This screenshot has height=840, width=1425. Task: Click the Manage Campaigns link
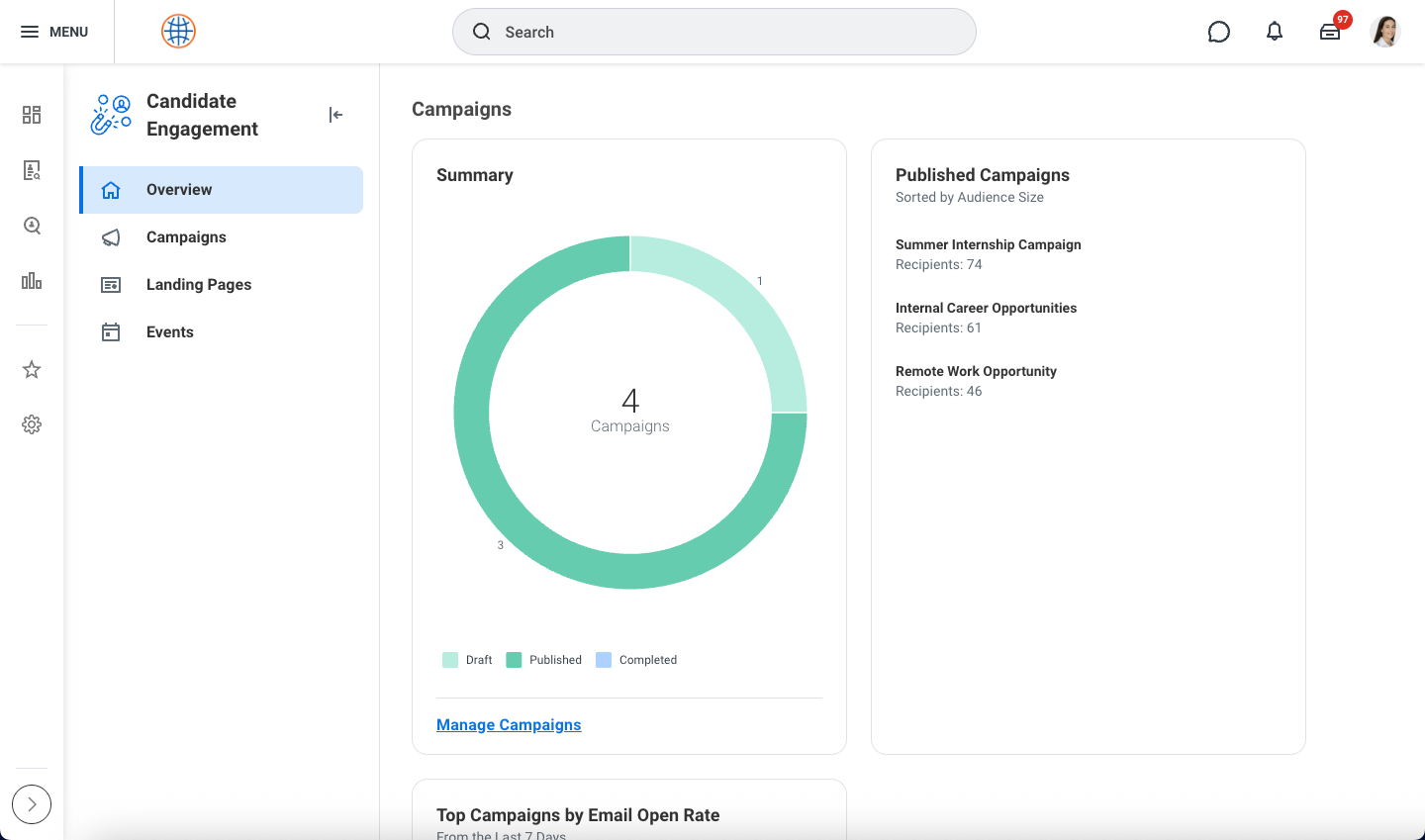pyautogui.click(x=509, y=725)
